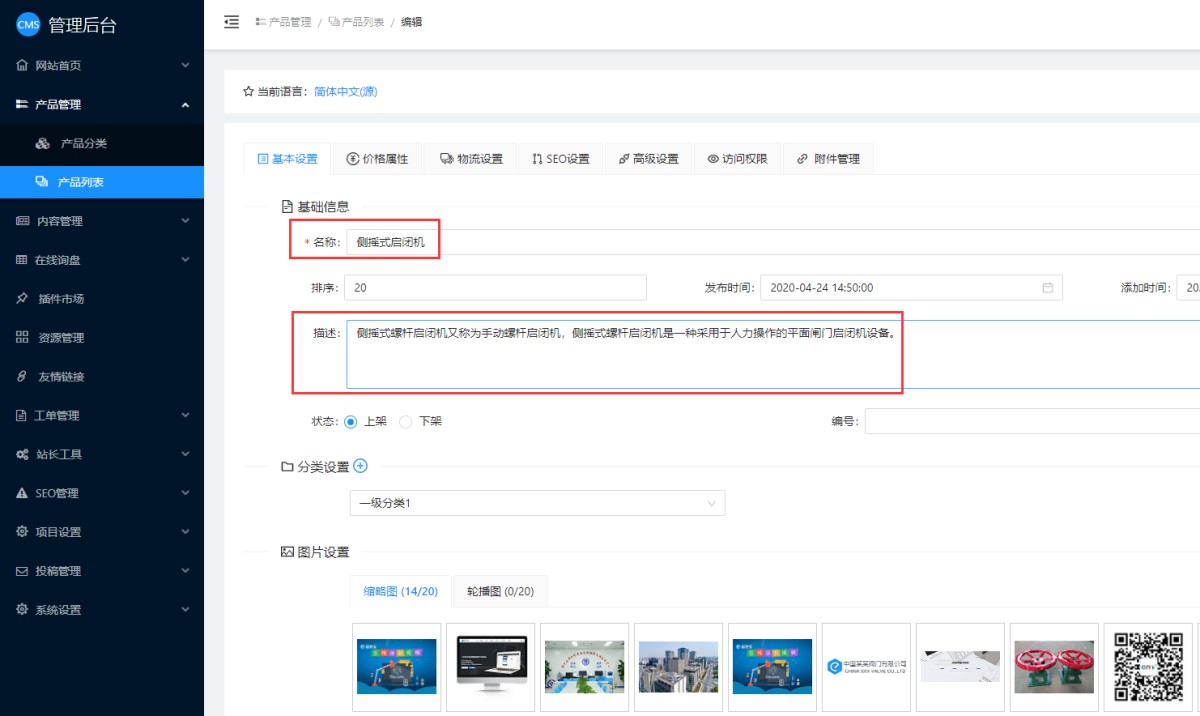The image size is (1200, 716).
Task: Click the 简体中文(源) language link
Action: [345, 92]
